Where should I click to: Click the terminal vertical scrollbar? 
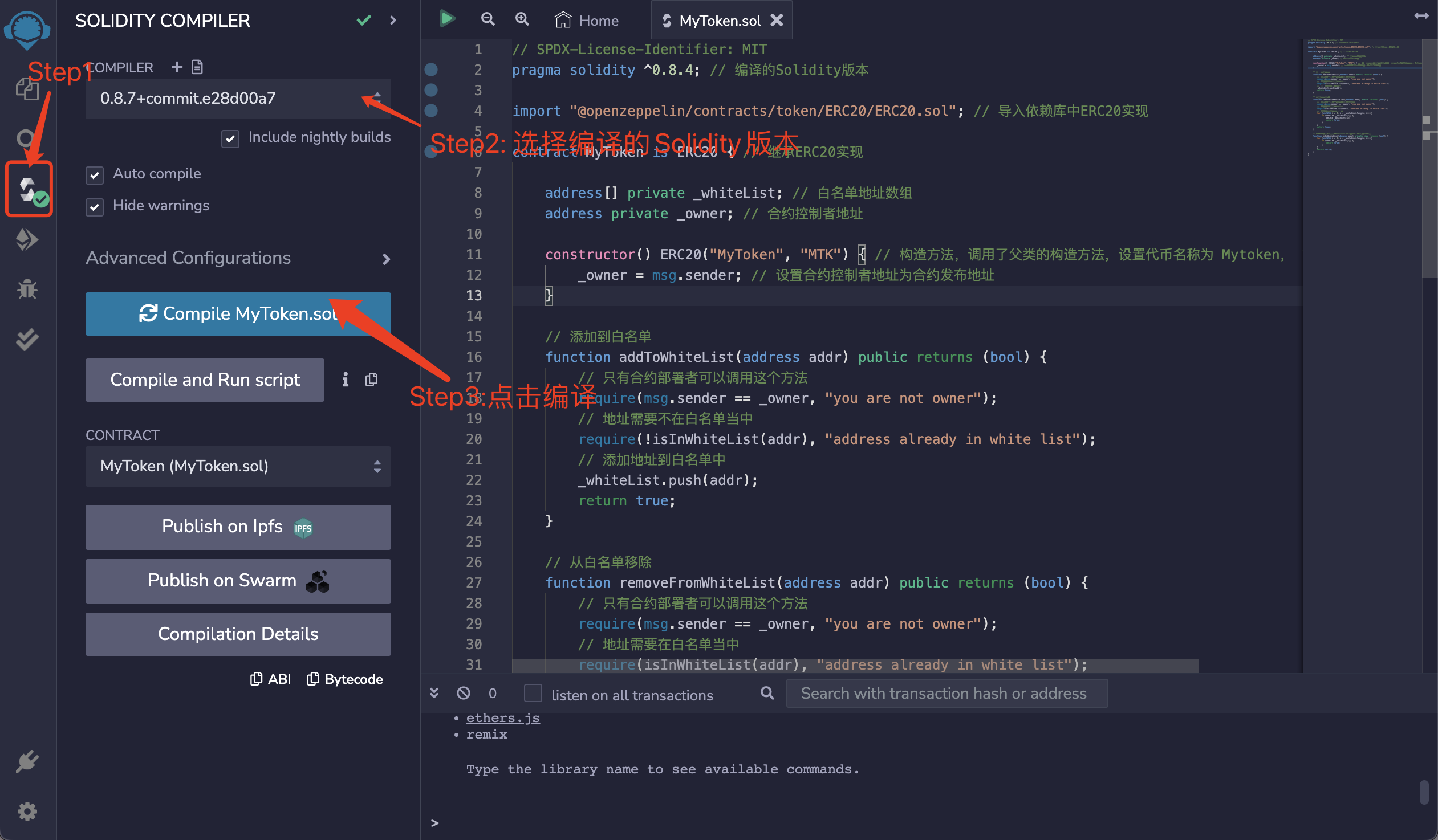(x=1424, y=793)
